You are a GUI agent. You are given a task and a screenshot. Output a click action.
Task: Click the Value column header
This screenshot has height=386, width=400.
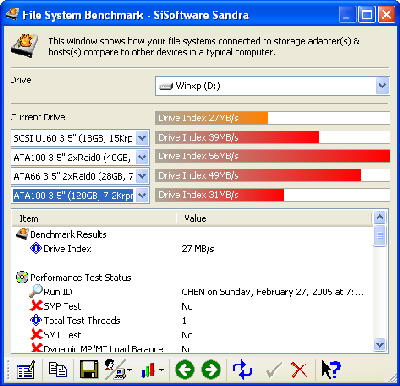tap(274, 219)
